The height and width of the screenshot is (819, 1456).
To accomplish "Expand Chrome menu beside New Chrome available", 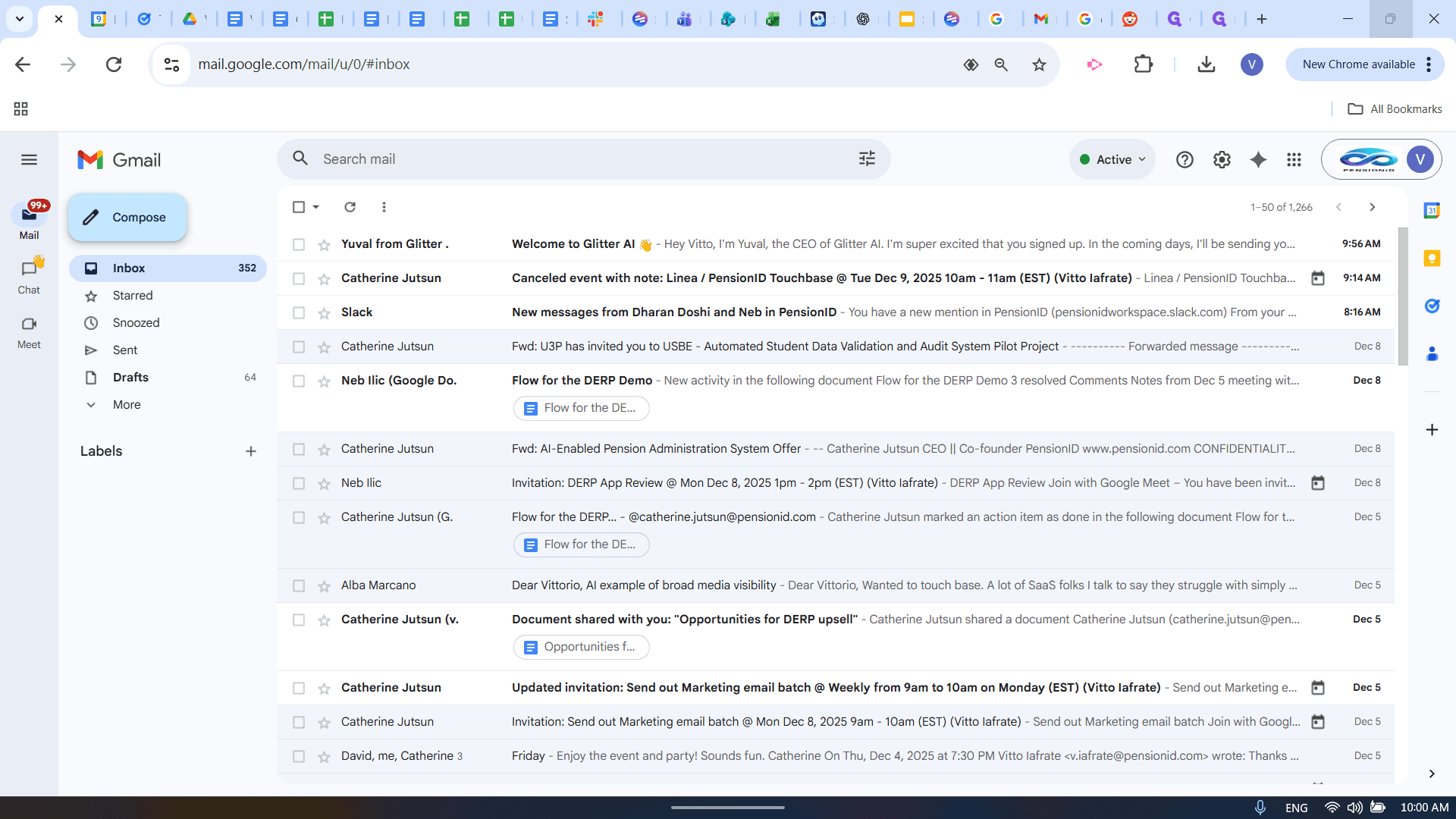I will coord(1429,64).
